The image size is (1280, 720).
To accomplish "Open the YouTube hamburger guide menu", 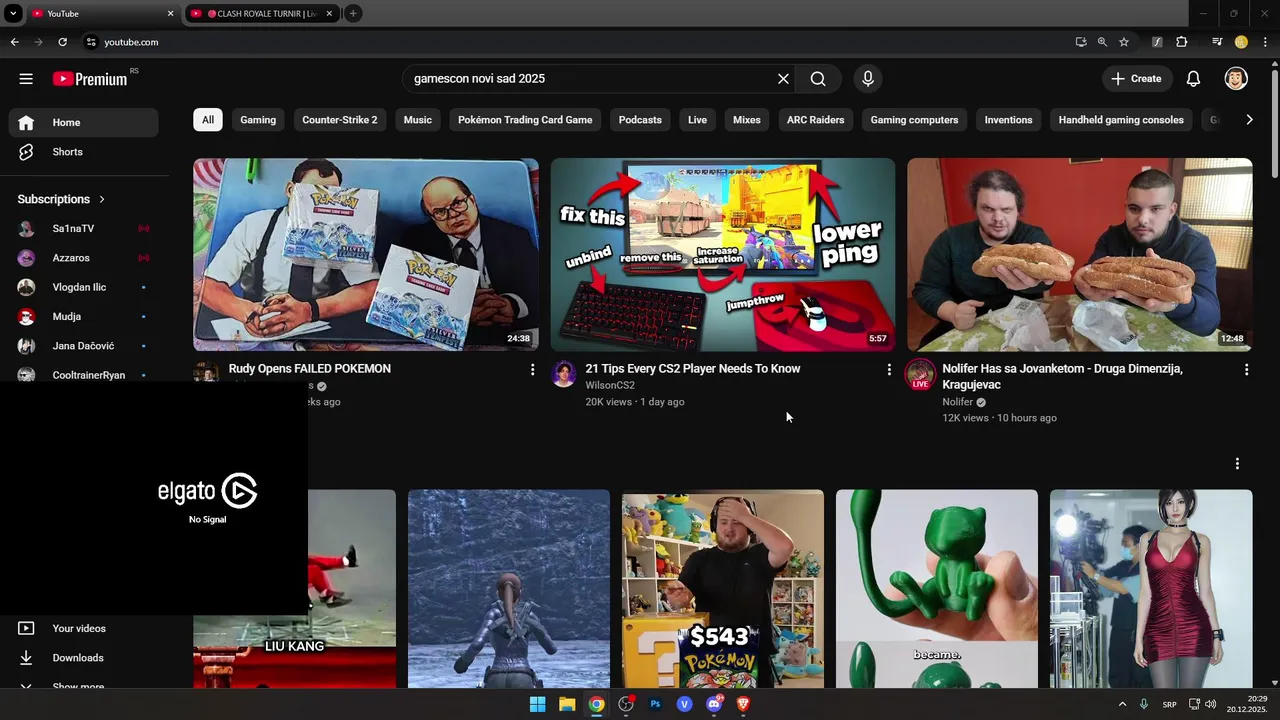I will pos(26,79).
